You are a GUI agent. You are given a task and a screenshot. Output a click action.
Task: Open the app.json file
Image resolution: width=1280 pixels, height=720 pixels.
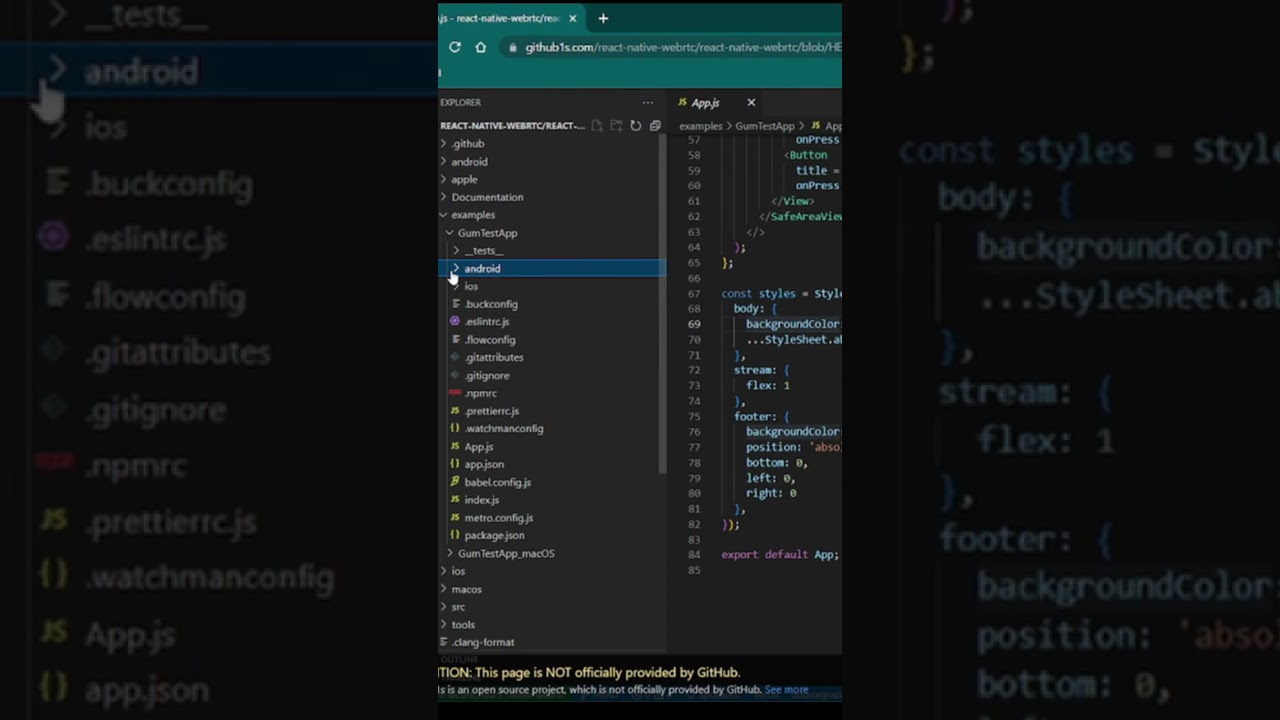(x=552, y=464)
